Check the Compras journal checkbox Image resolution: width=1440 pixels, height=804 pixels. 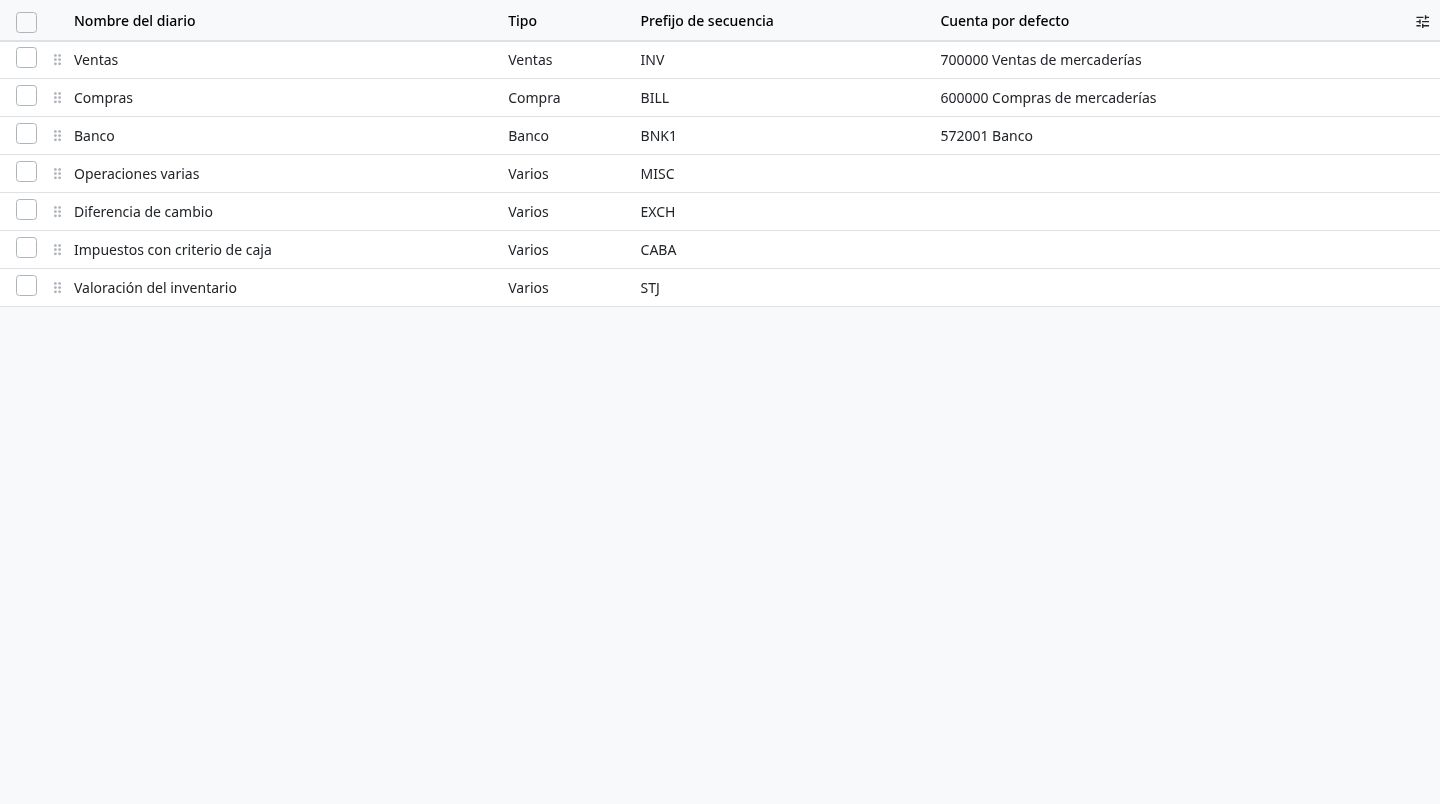(x=27, y=96)
